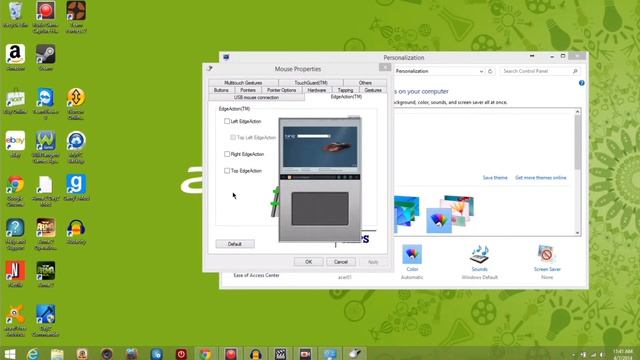
Task: Click the Default button in Mouse Properties
Action: click(235, 244)
